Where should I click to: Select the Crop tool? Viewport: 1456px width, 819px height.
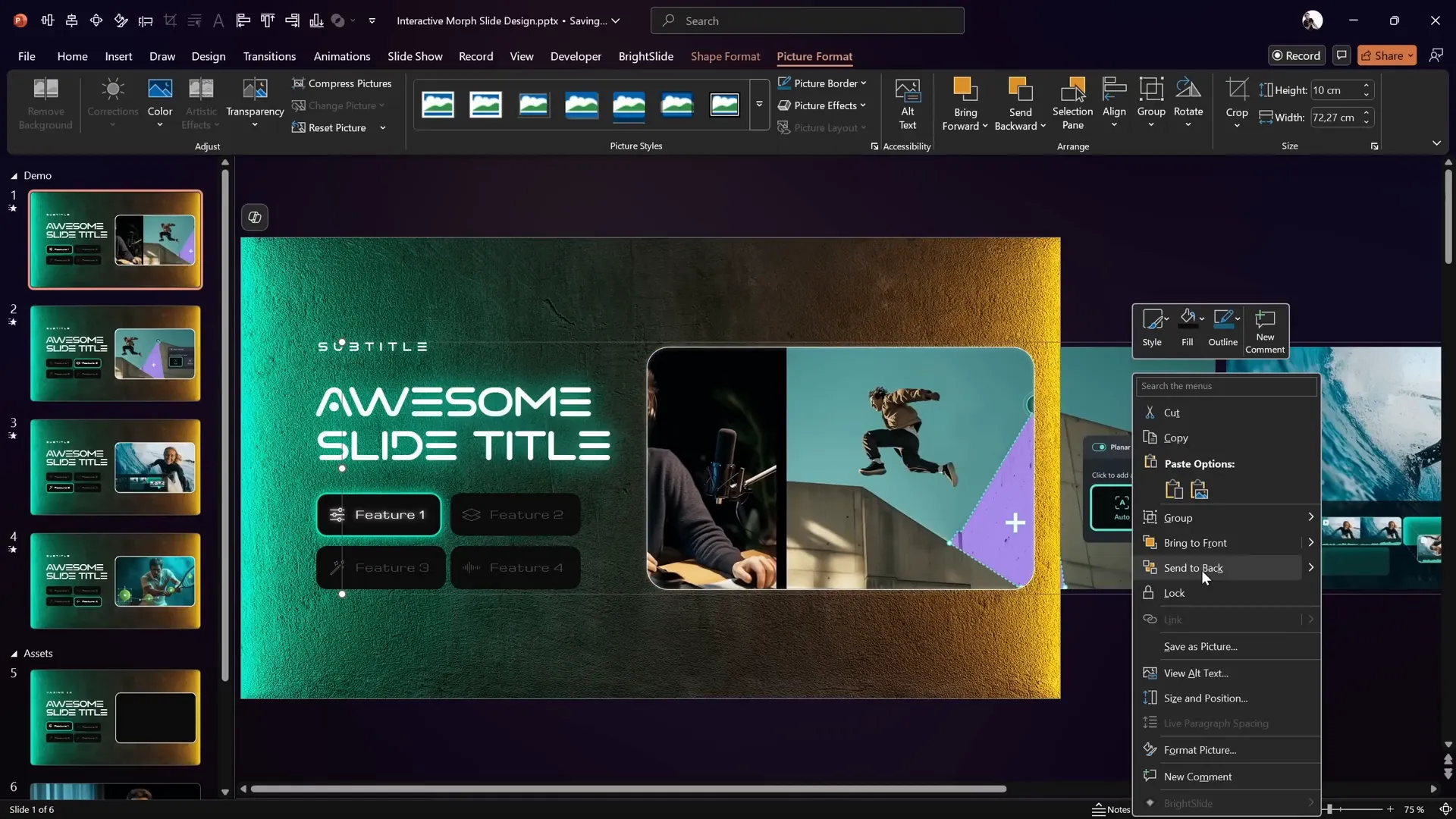coord(1237,104)
